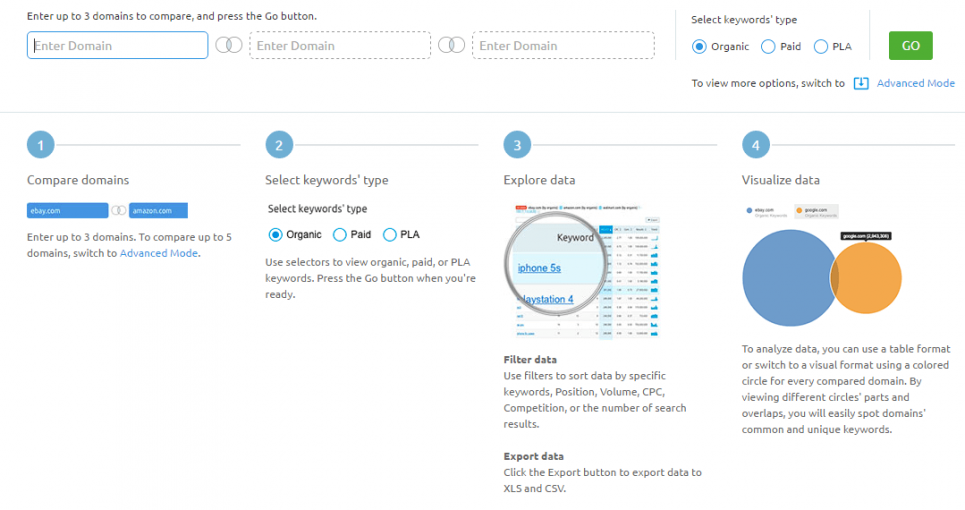Click the step 4 numbered circle
This screenshot has height=510, width=965.
pyautogui.click(x=756, y=145)
